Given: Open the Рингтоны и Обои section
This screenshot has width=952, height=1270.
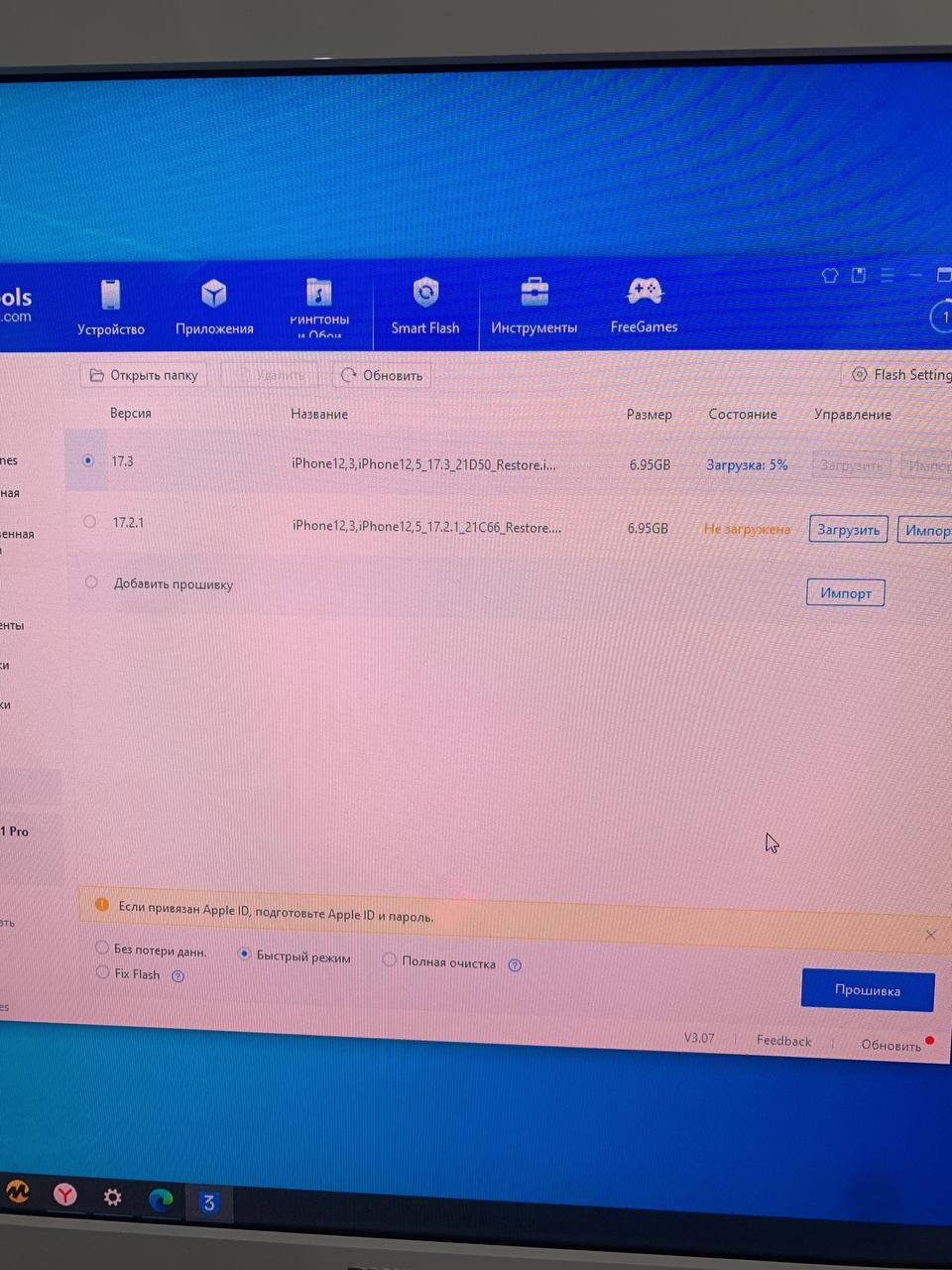Looking at the screenshot, I should coord(319,308).
